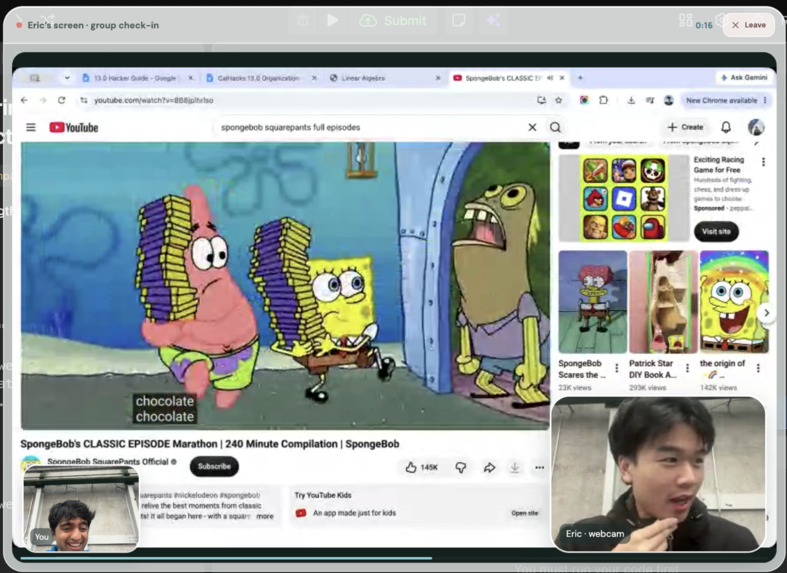
Task: Open the Chrome profile avatar
Action: 669,100
